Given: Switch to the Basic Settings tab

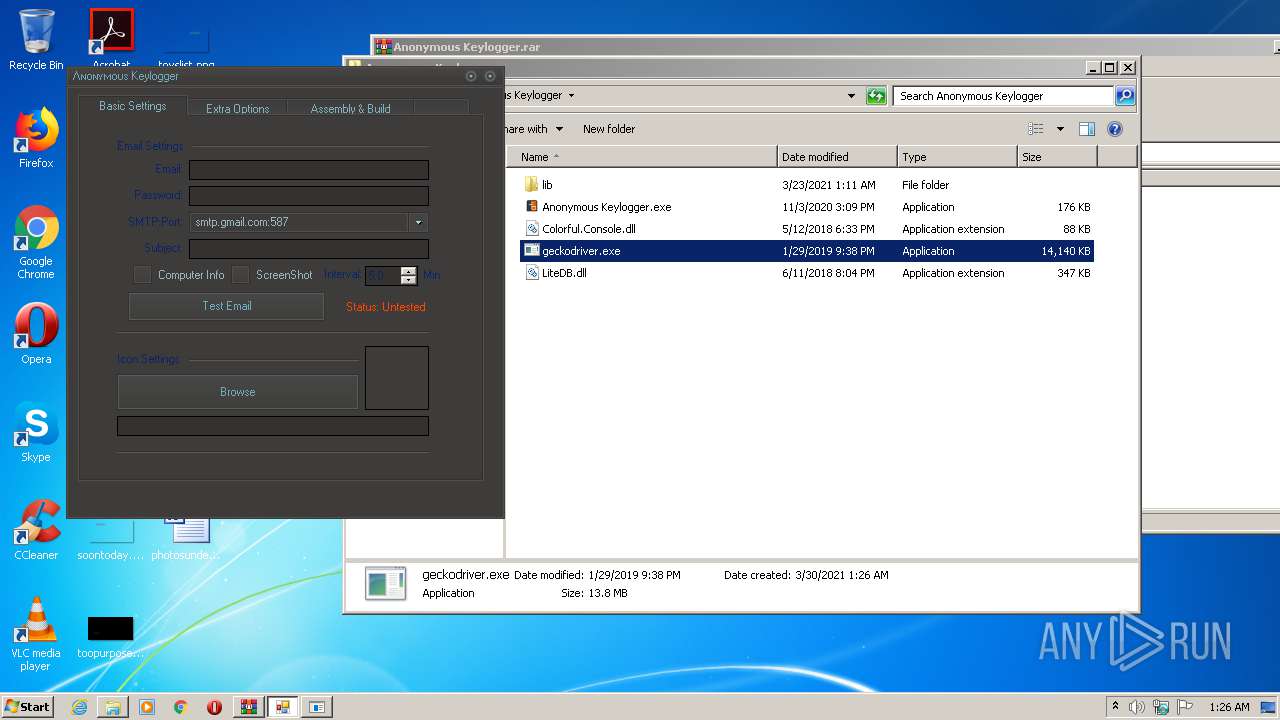Looking at the screenshot, I should coord(132,106).
